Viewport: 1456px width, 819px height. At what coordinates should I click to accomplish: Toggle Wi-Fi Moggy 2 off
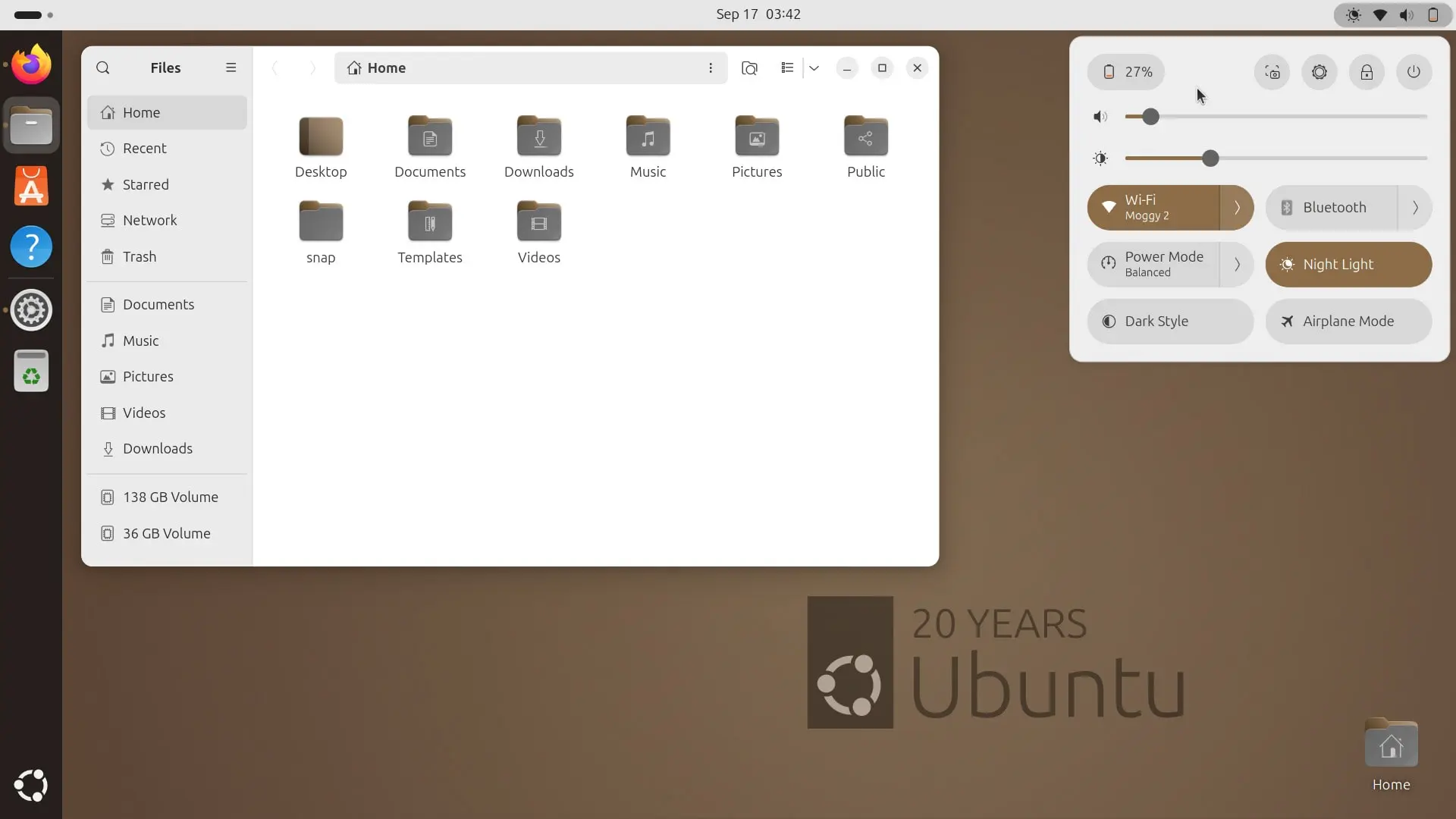click(x=1153, y=208)
